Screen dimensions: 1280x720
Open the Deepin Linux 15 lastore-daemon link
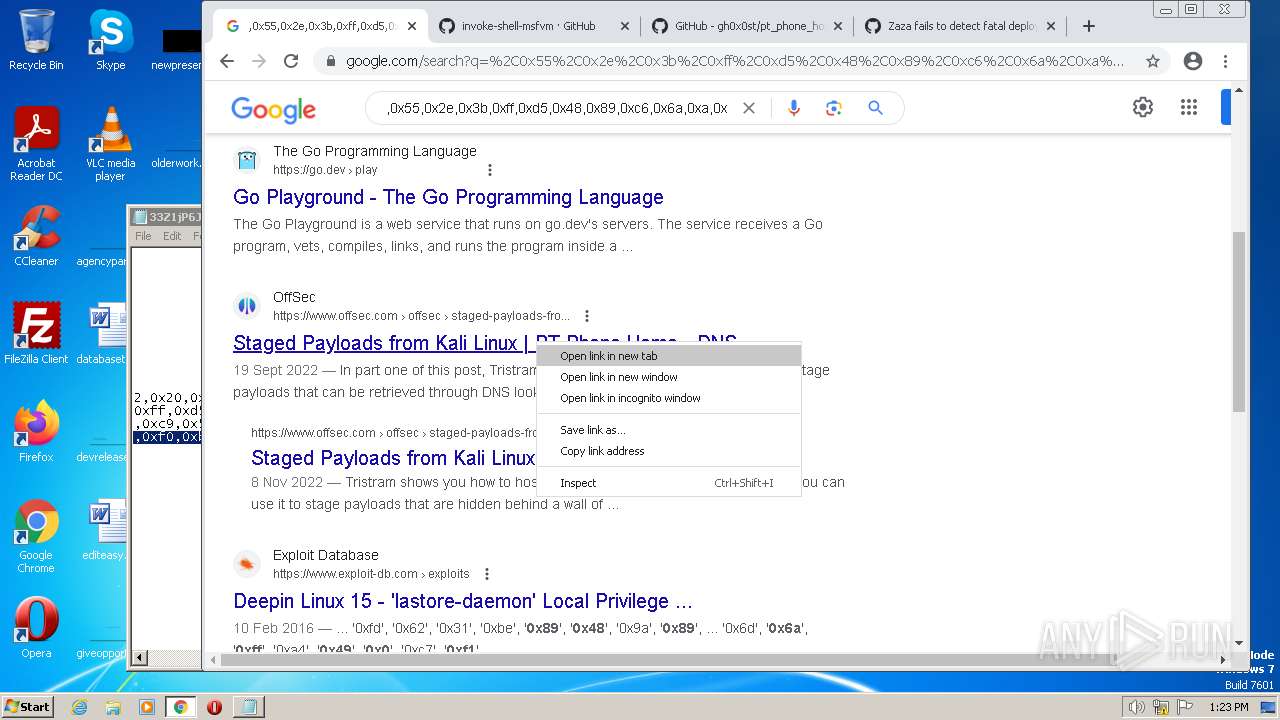(462, 601)
